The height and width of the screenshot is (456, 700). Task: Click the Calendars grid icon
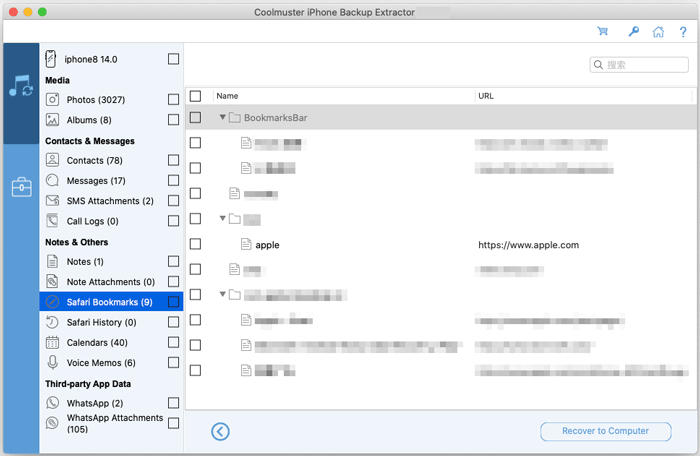(53, 343)
